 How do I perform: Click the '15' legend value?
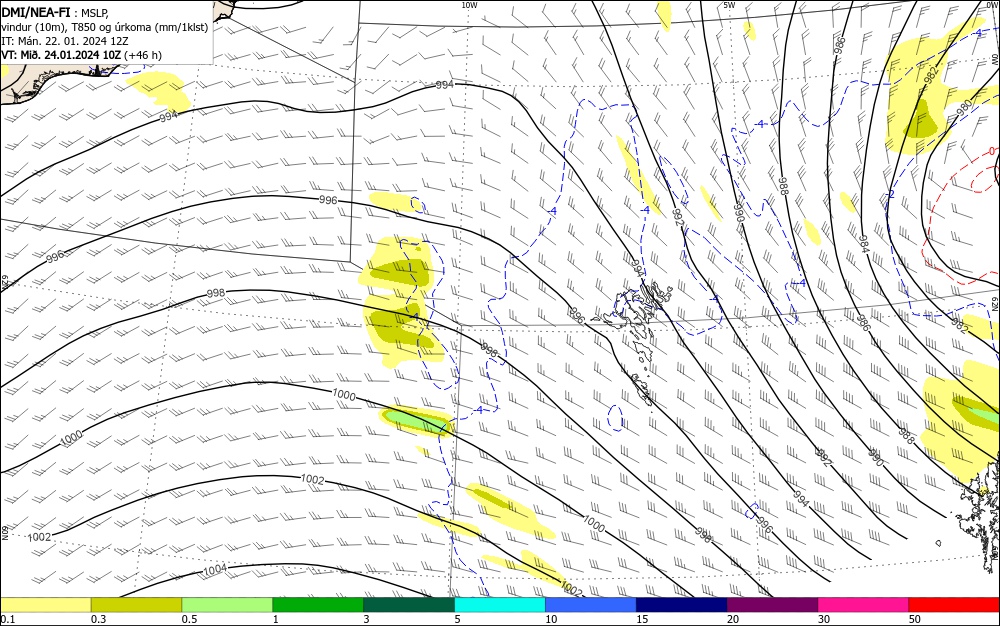click(642, 619)
